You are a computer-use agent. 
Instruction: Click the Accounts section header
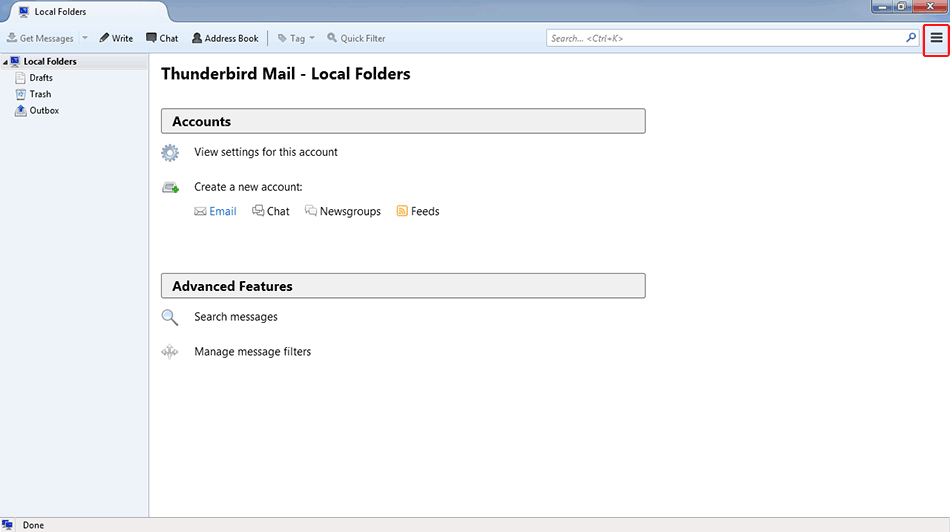(403, 121)
